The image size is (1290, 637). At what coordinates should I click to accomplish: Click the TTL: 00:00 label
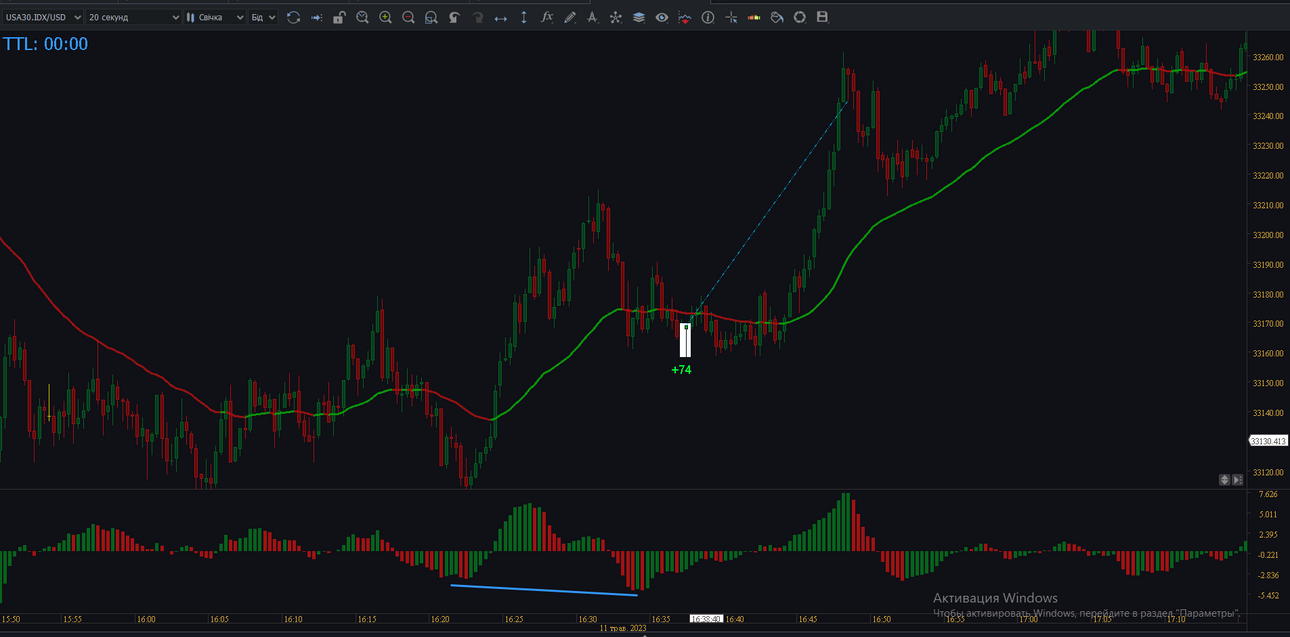click(x=45, y=44)
